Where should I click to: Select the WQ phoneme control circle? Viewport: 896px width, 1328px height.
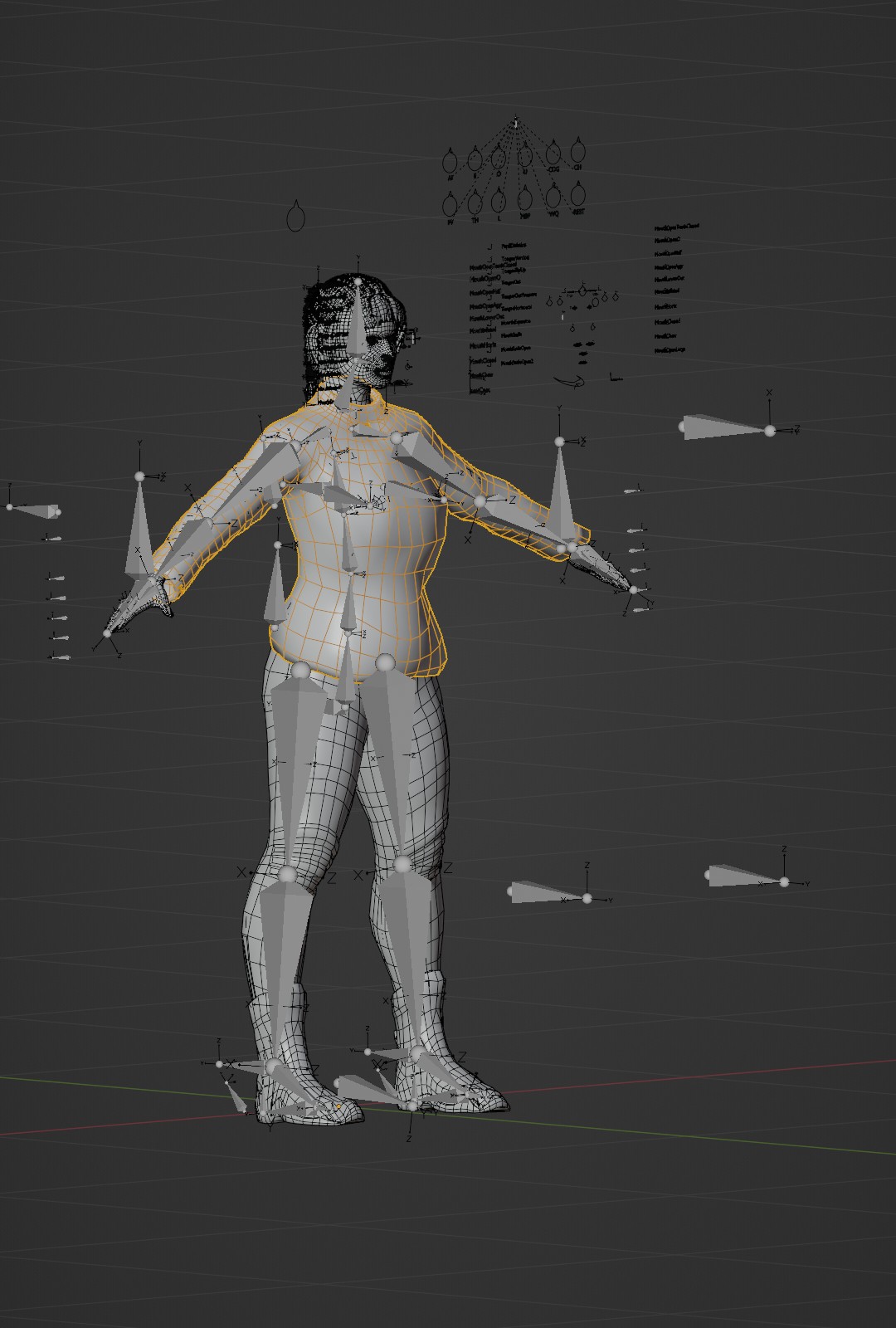click(553, 197)
